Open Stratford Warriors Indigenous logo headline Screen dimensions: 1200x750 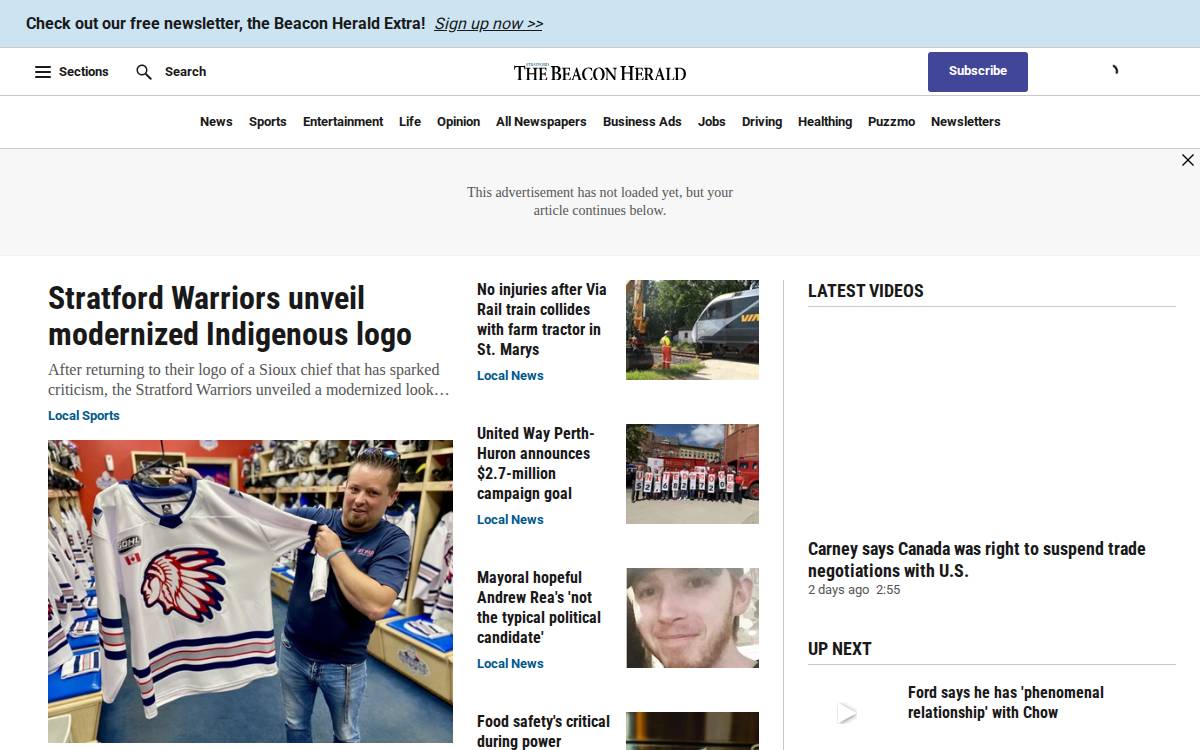[x=230, y=316]
